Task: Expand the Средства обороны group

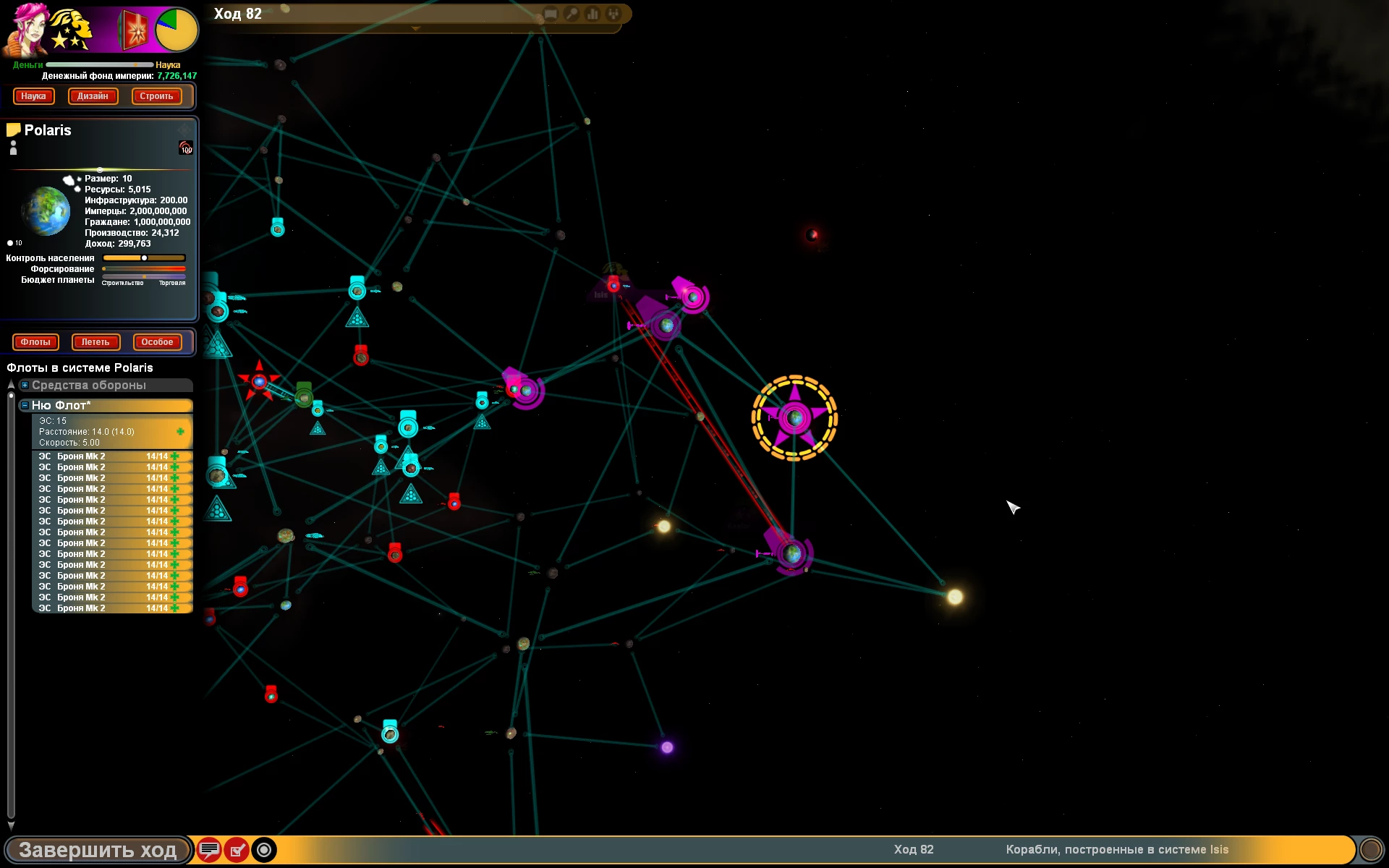Action: [25, 386]
